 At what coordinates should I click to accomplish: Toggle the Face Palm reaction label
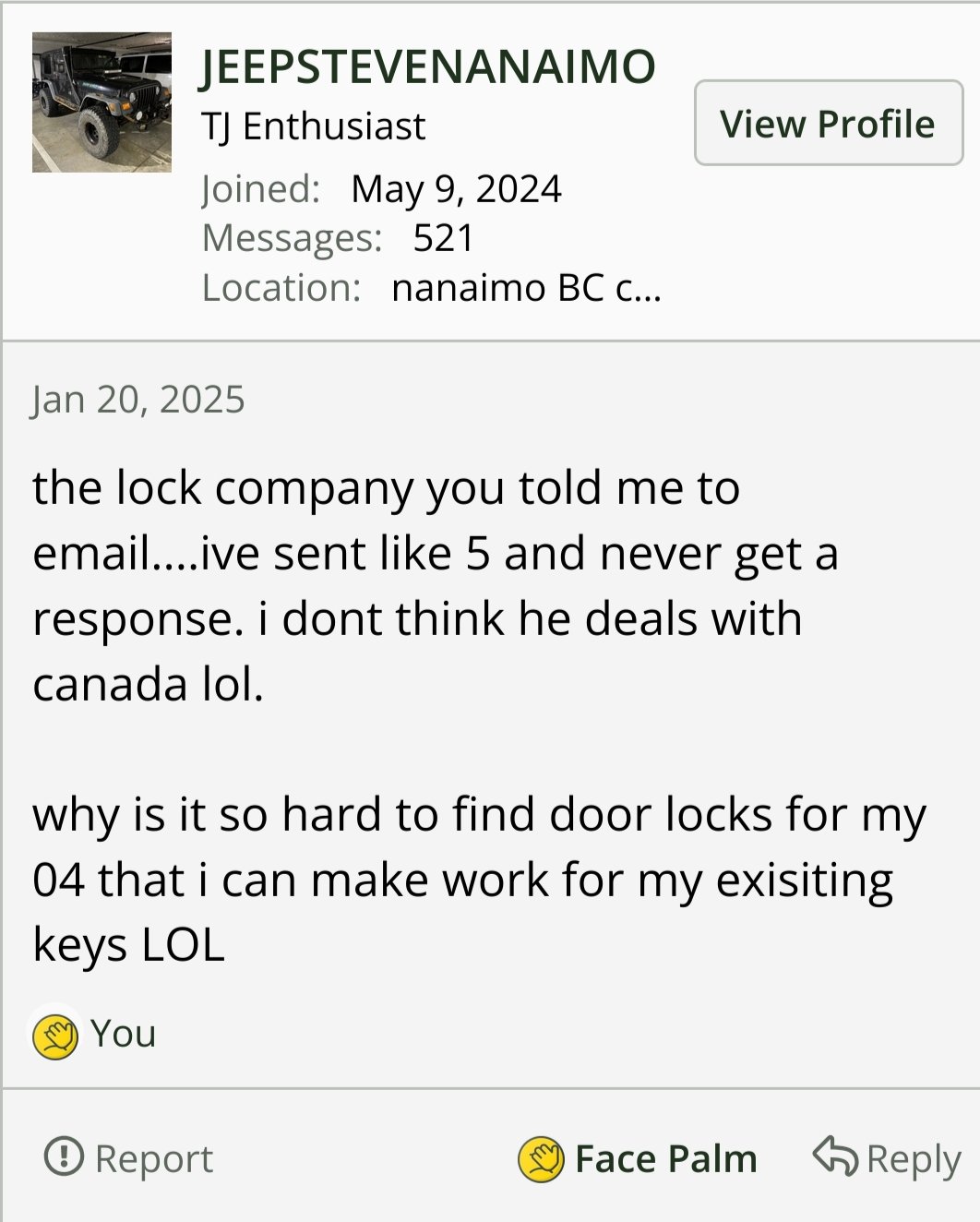click(665, 1158)
